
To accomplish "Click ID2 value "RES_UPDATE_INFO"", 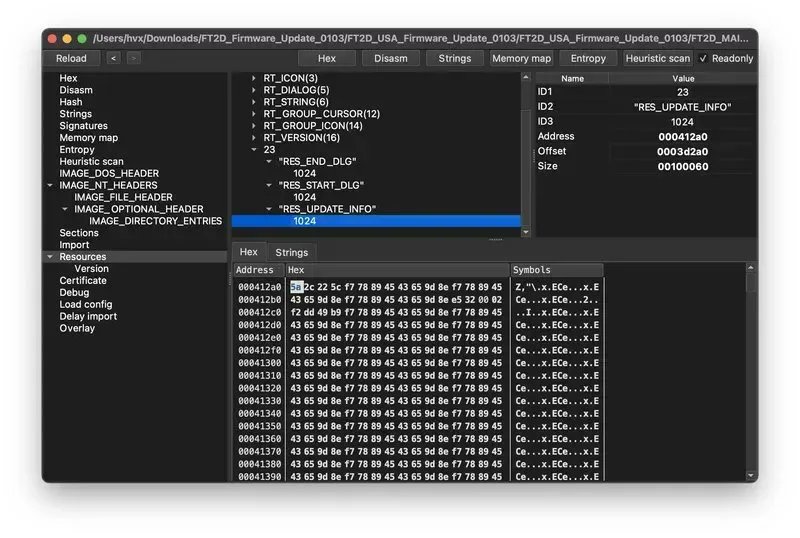I will (683, 107).
